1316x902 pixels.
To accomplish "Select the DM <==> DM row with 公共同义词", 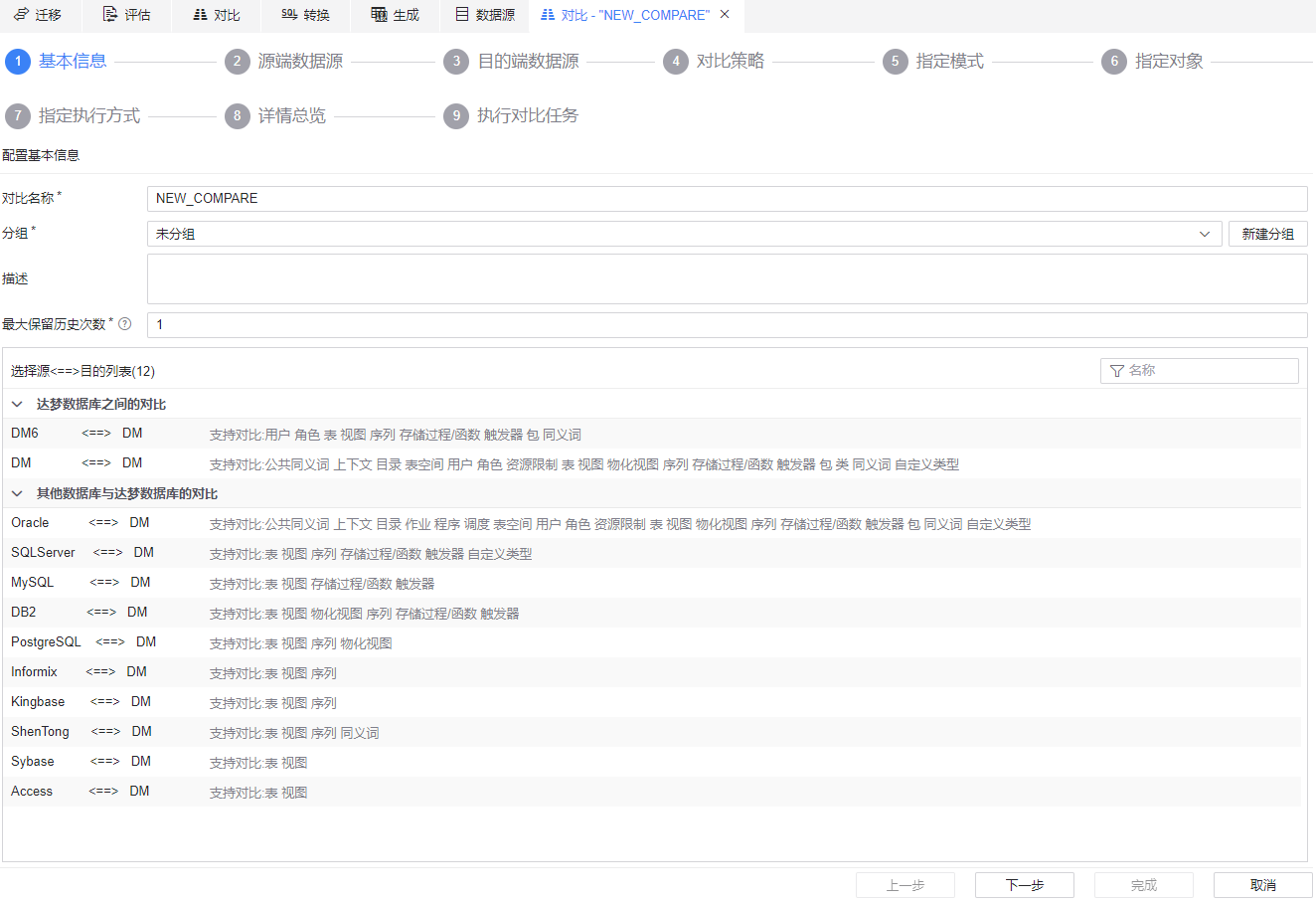I will pos(652,463).
